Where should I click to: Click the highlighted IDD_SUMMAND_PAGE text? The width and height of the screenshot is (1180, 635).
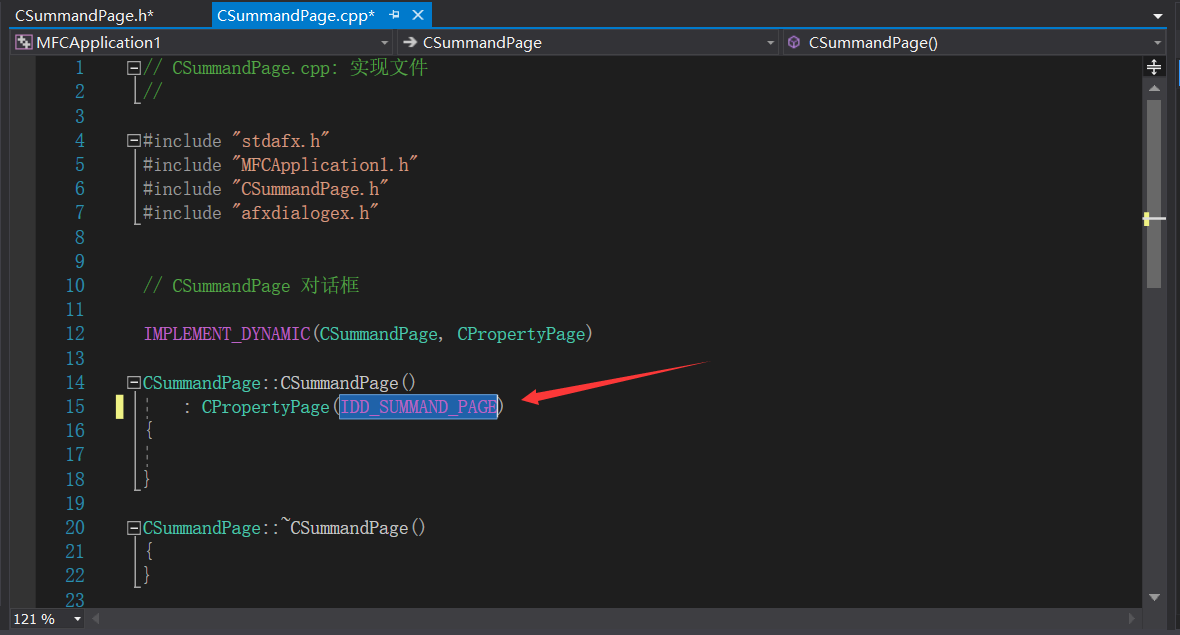pyautogui.click(x=418, y=406)
